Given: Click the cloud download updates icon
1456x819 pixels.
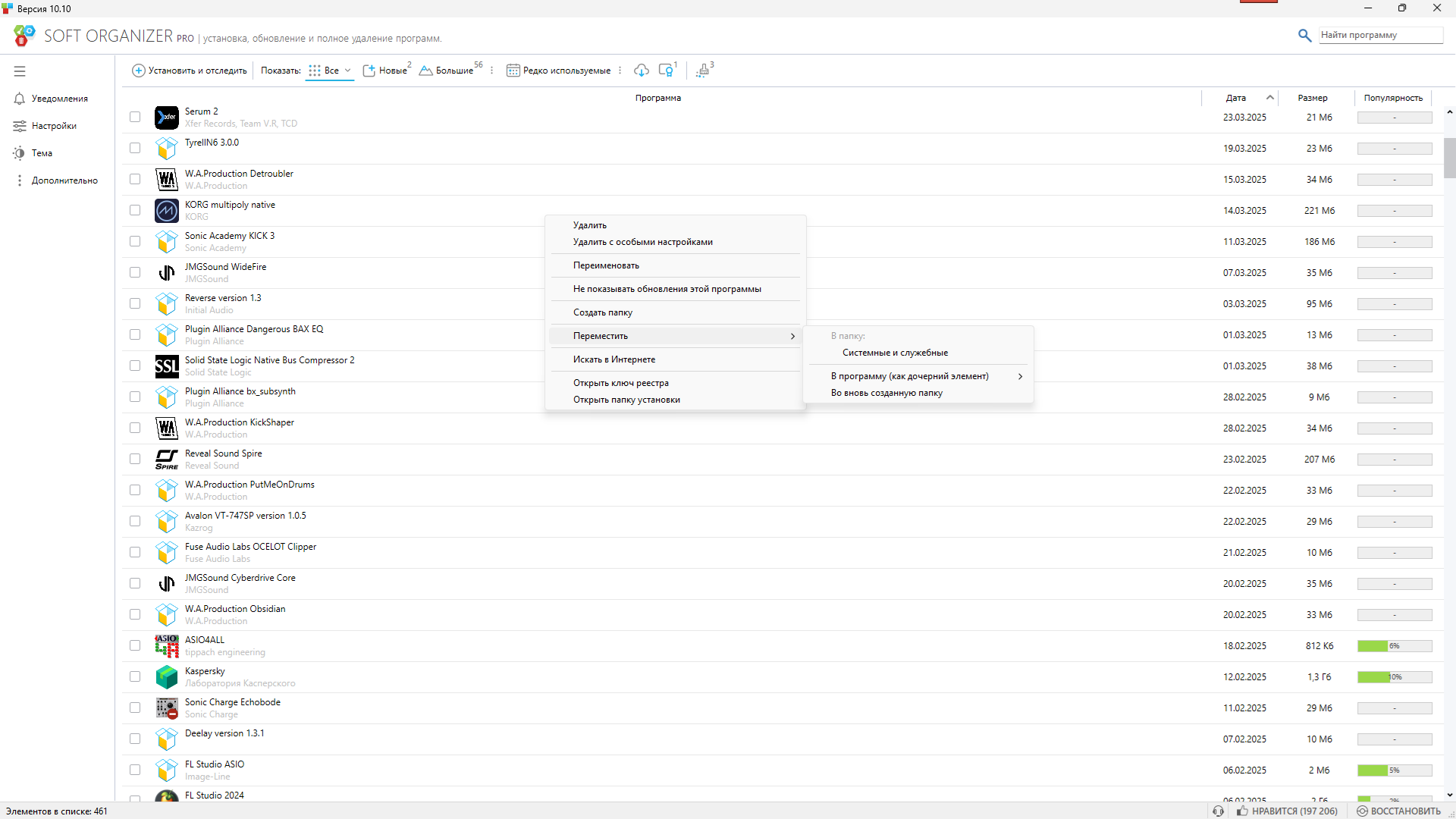Looking at the screenshot, I should coord(642,71).
